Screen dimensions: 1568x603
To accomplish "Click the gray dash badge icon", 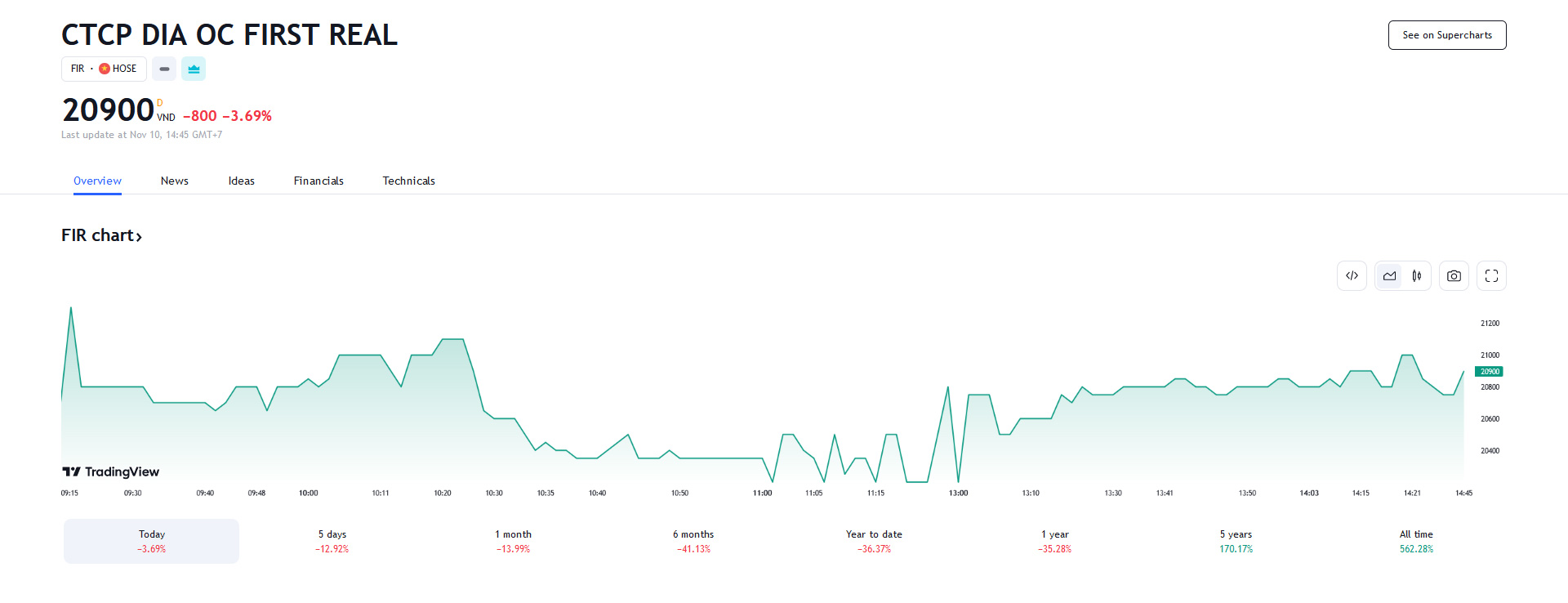I will (164, 69).
